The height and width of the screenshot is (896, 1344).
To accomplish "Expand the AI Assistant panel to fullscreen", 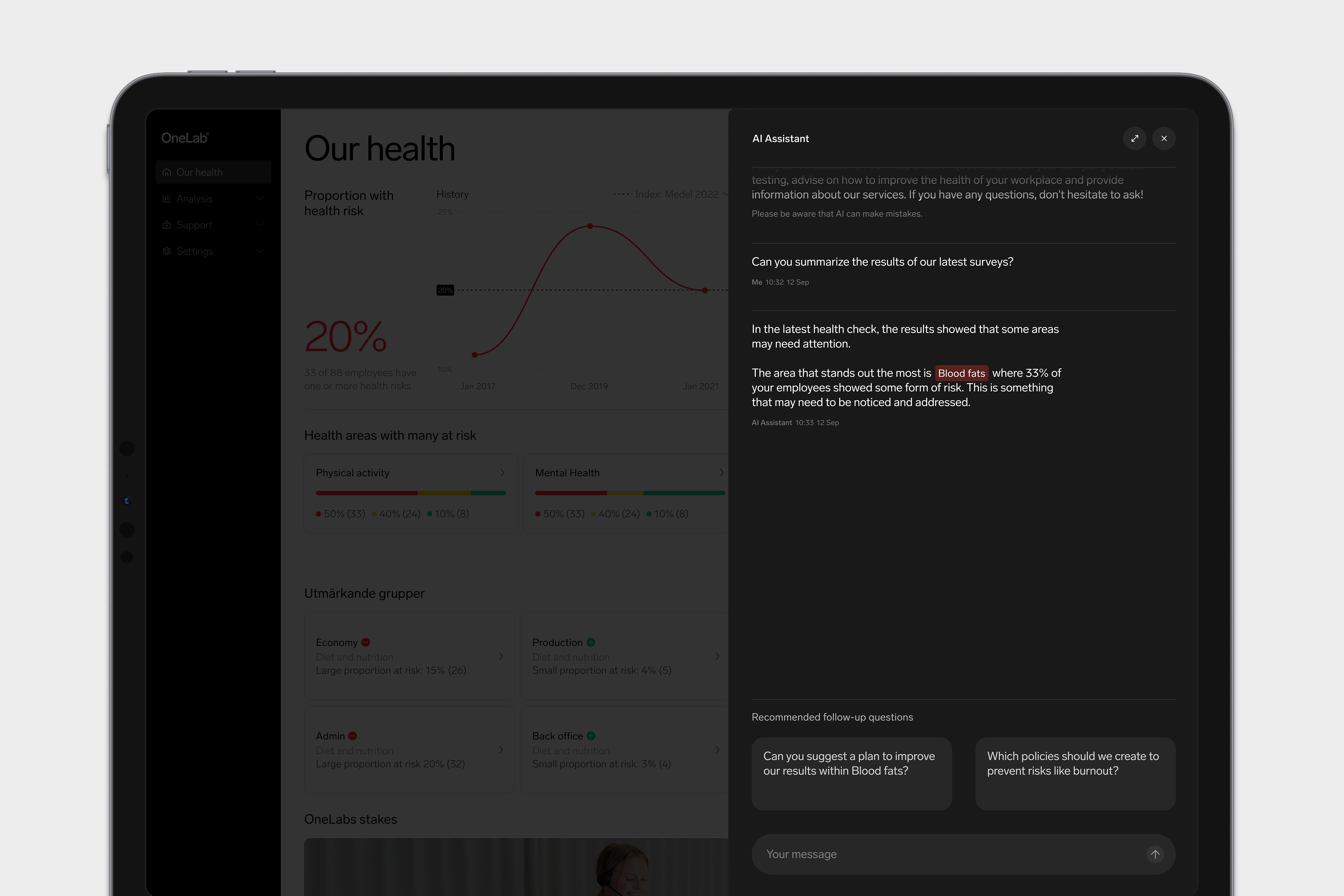I will 1134,138.
